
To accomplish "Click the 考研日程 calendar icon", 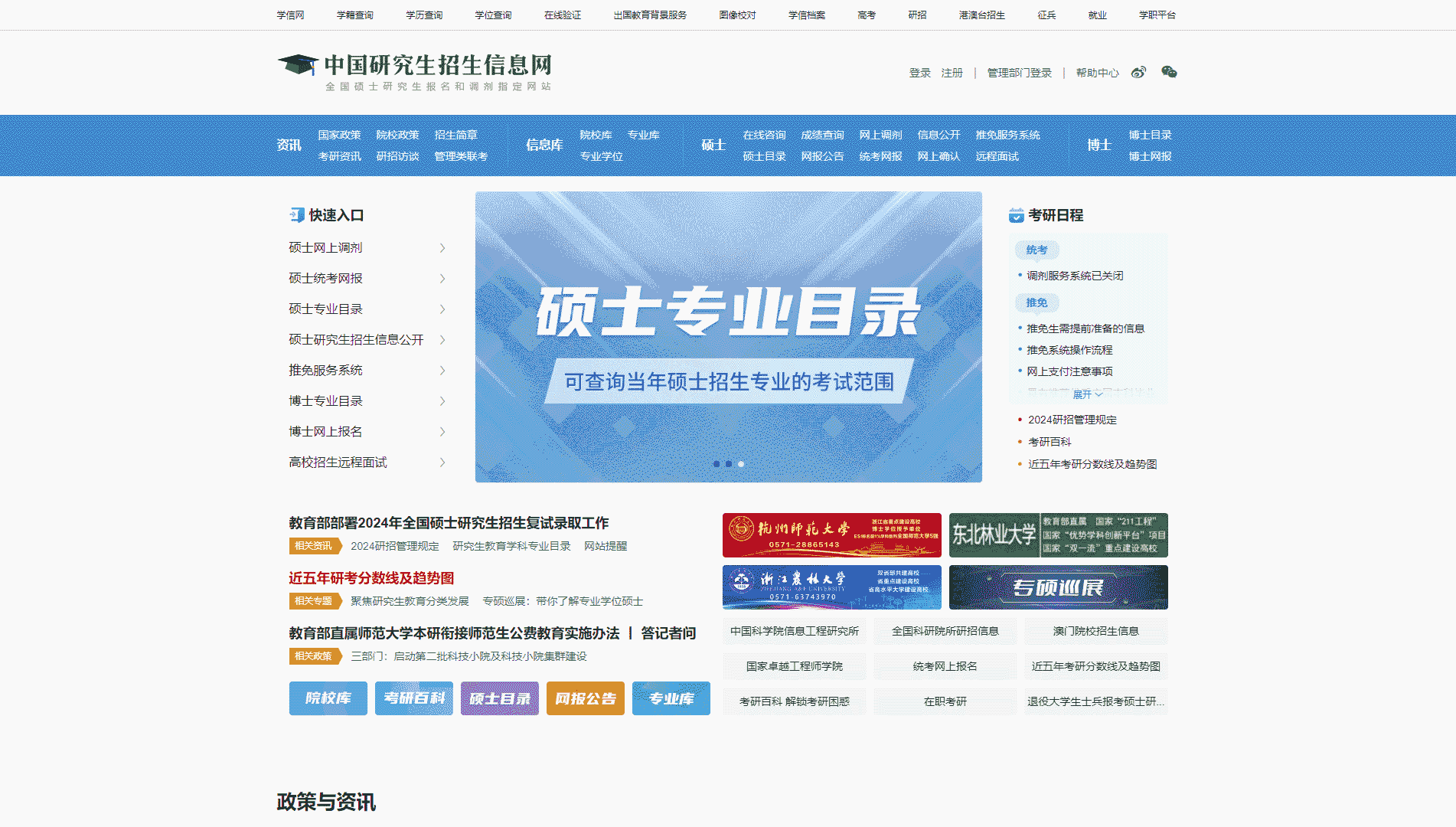I will pos(1016,215).
